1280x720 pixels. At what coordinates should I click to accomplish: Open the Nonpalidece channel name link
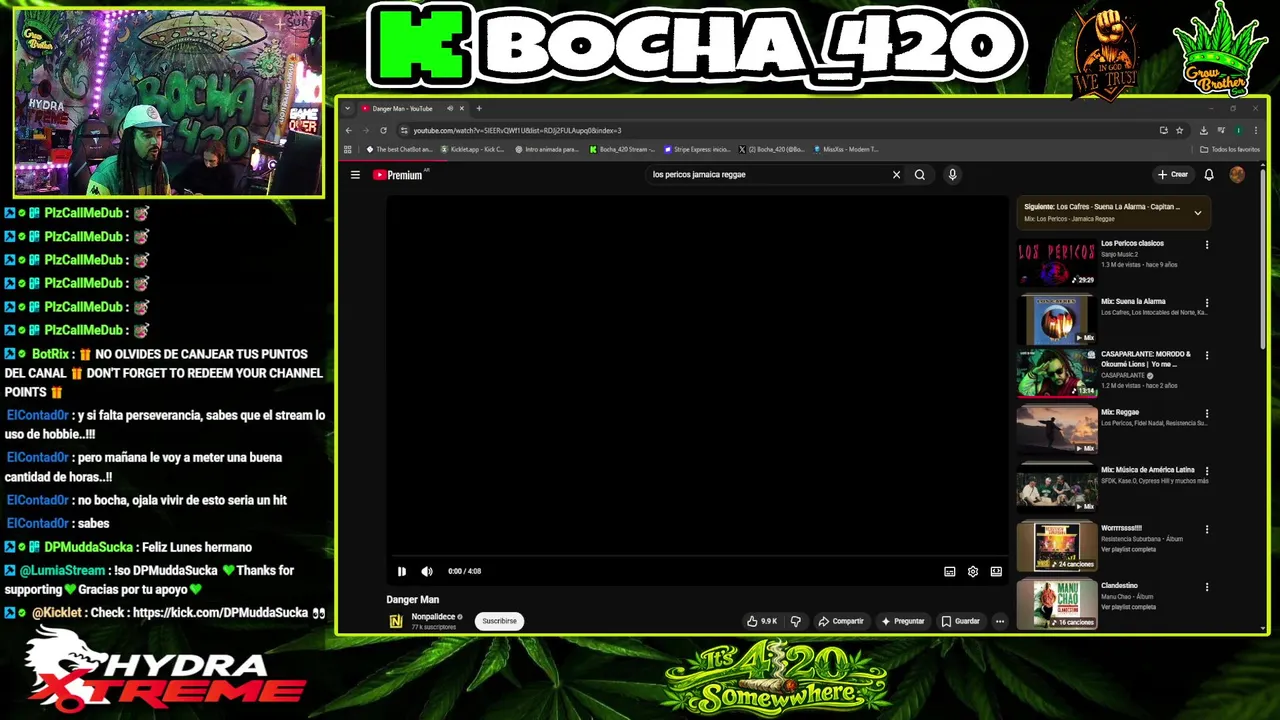[433, 617]
